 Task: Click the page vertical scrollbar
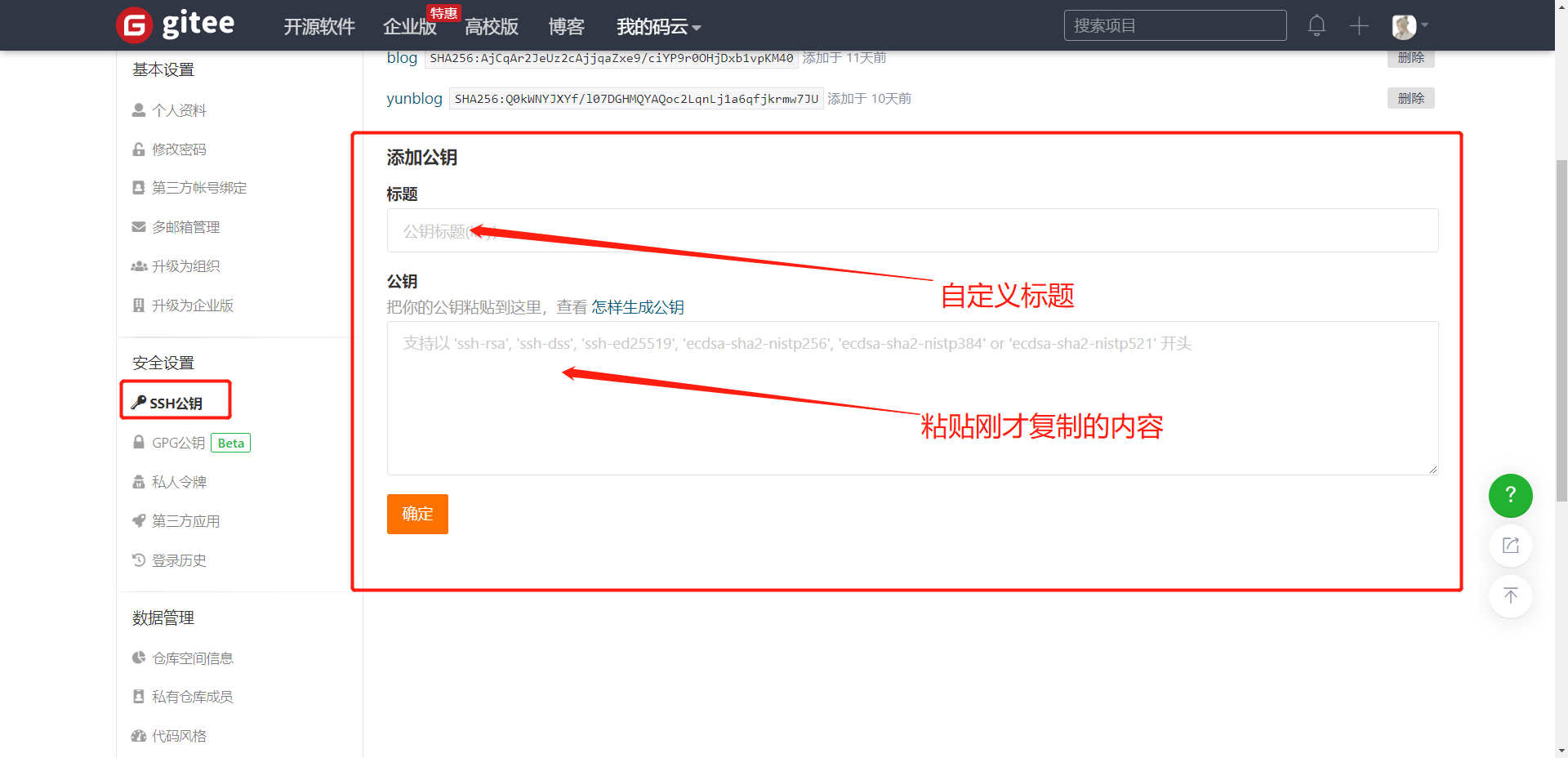(x=1561, y=327)
